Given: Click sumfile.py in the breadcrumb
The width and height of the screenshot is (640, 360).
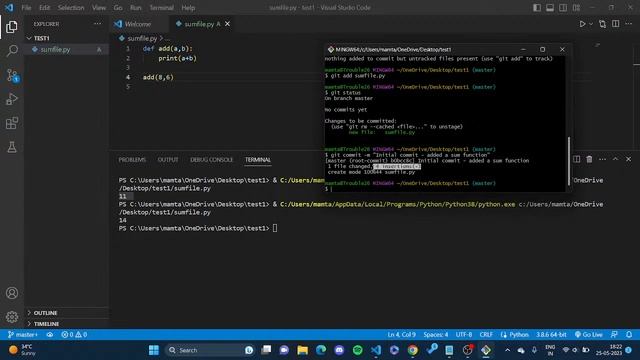Looking at the screenshot, I should (142, 38).
